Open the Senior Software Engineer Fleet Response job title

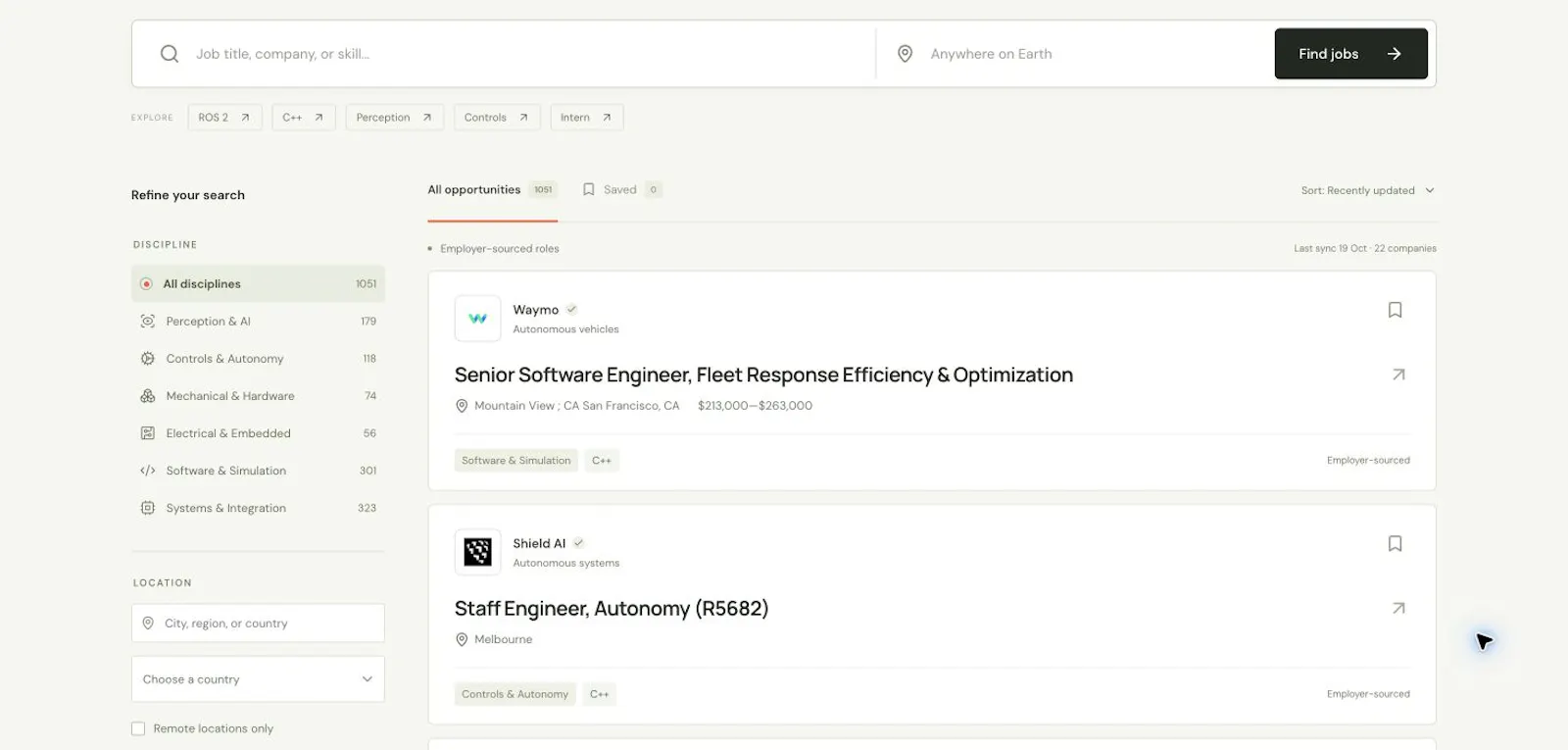[x=763, y=375]
